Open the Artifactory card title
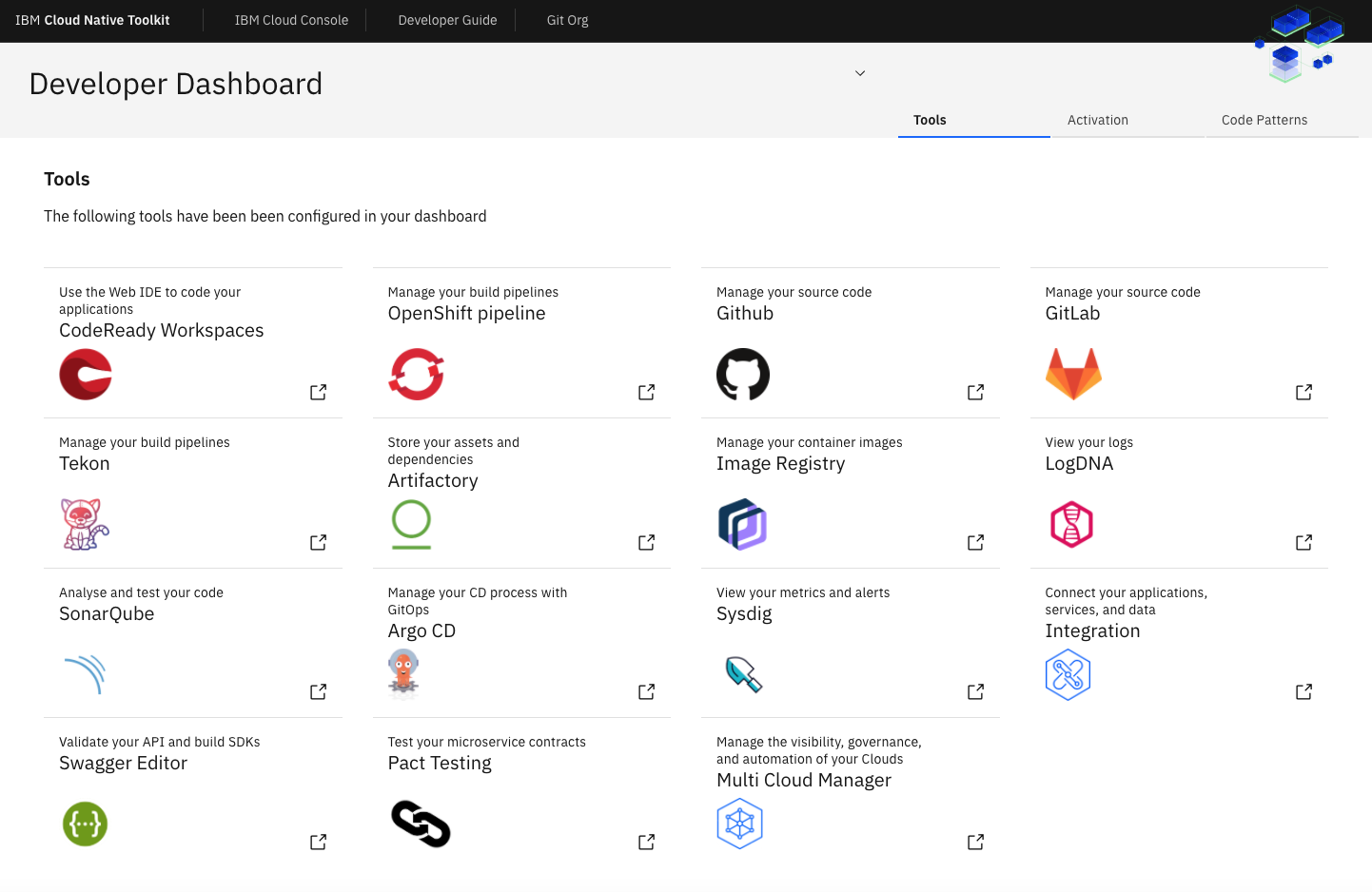This screenshot has width=1372, height=892. click(433, 480)
